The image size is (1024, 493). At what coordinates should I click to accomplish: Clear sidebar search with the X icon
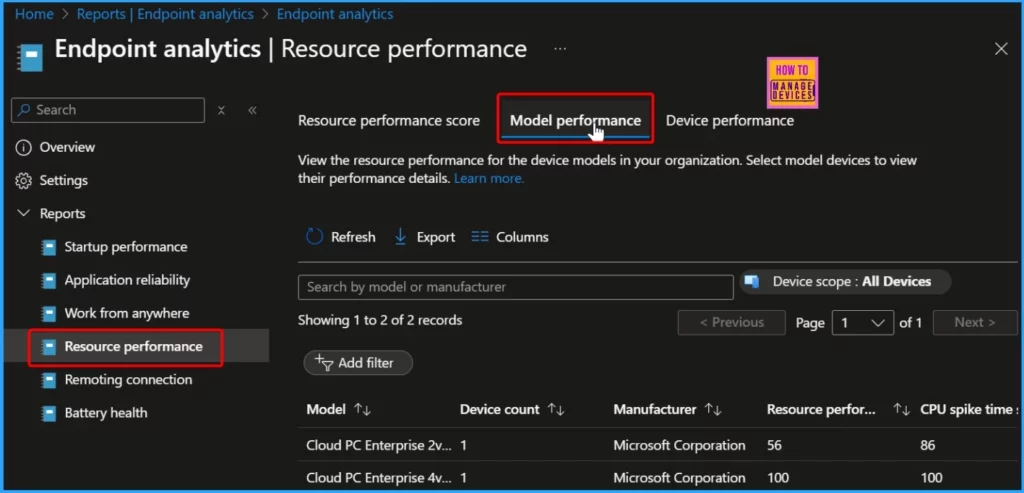coord(221,110)
